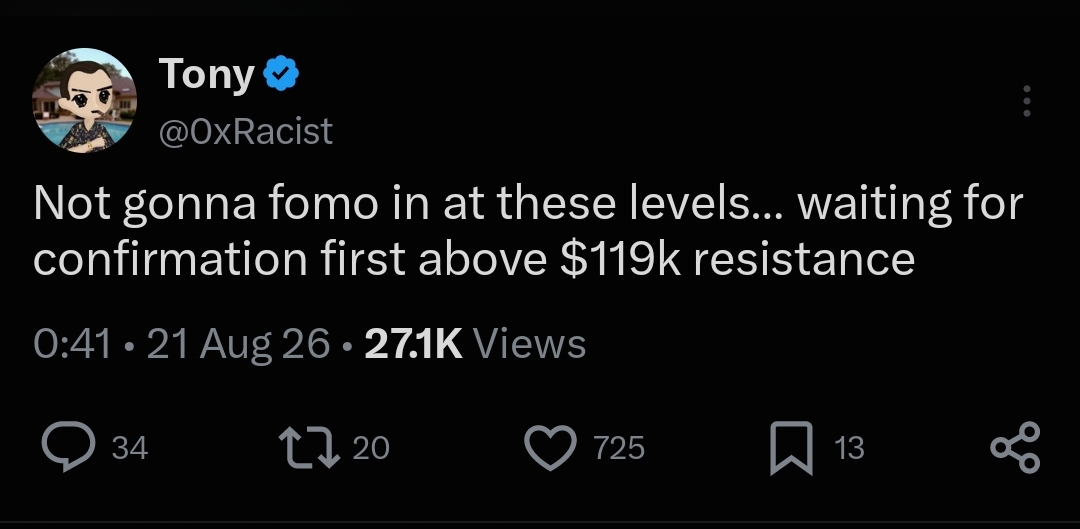Click the blue verified checkmark badge

coord(282,74)
